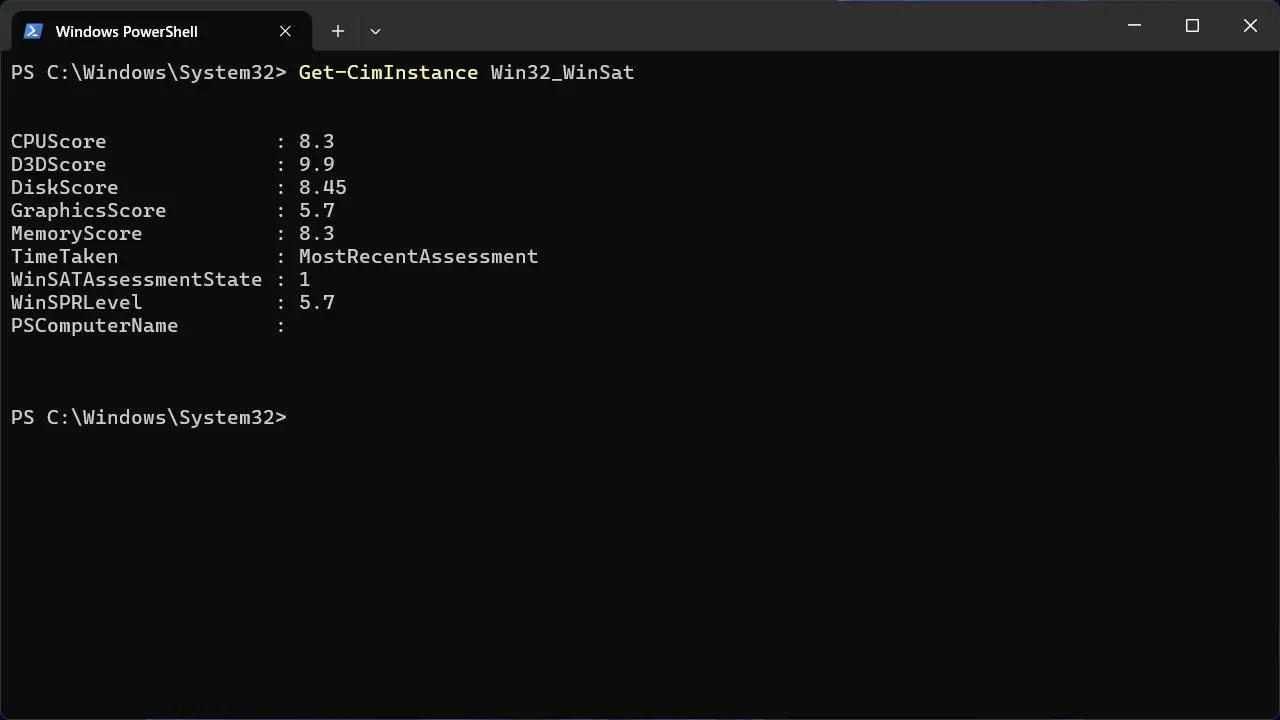Click the D3DScore value 9.9
Viewport: 1280px width, 720px height.
[316, 164]
